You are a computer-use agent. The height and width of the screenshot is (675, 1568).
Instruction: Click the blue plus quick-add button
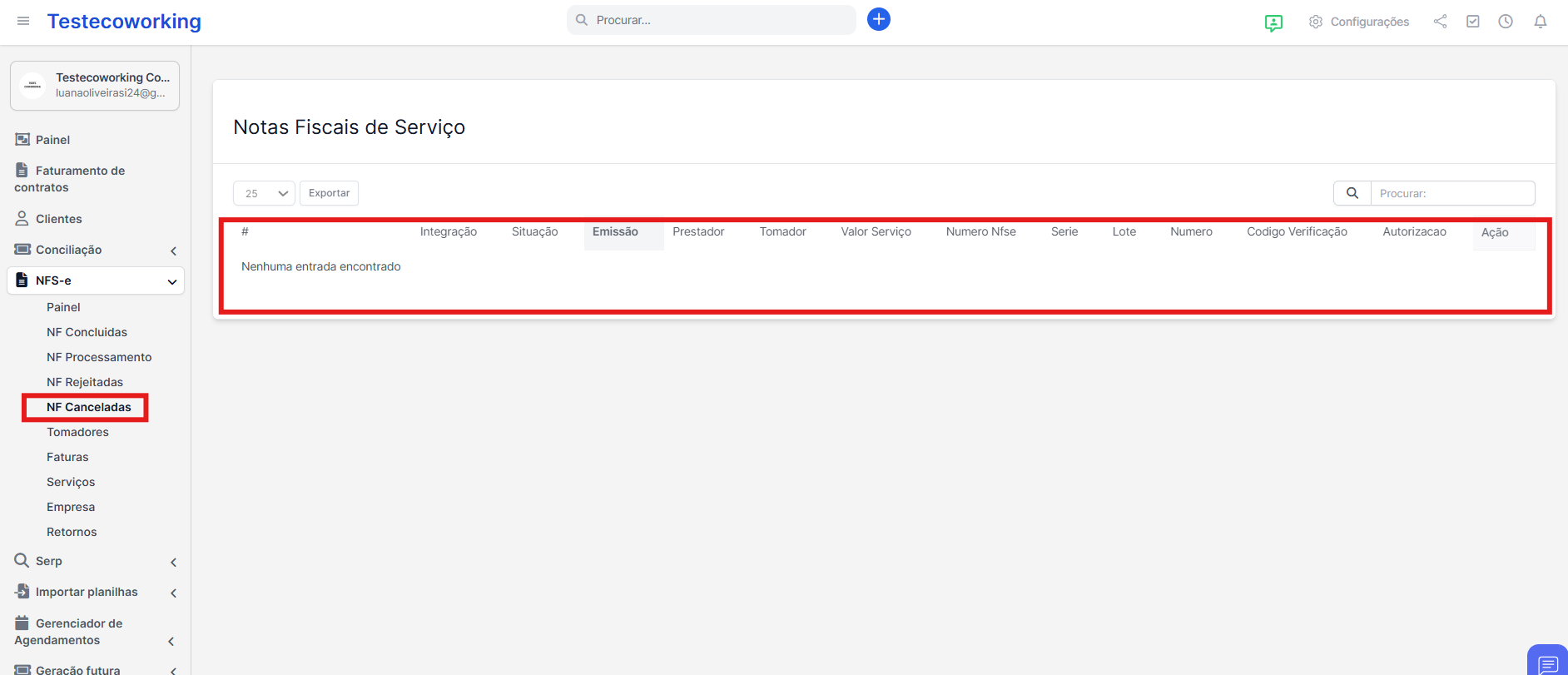(x=878, y=19)
